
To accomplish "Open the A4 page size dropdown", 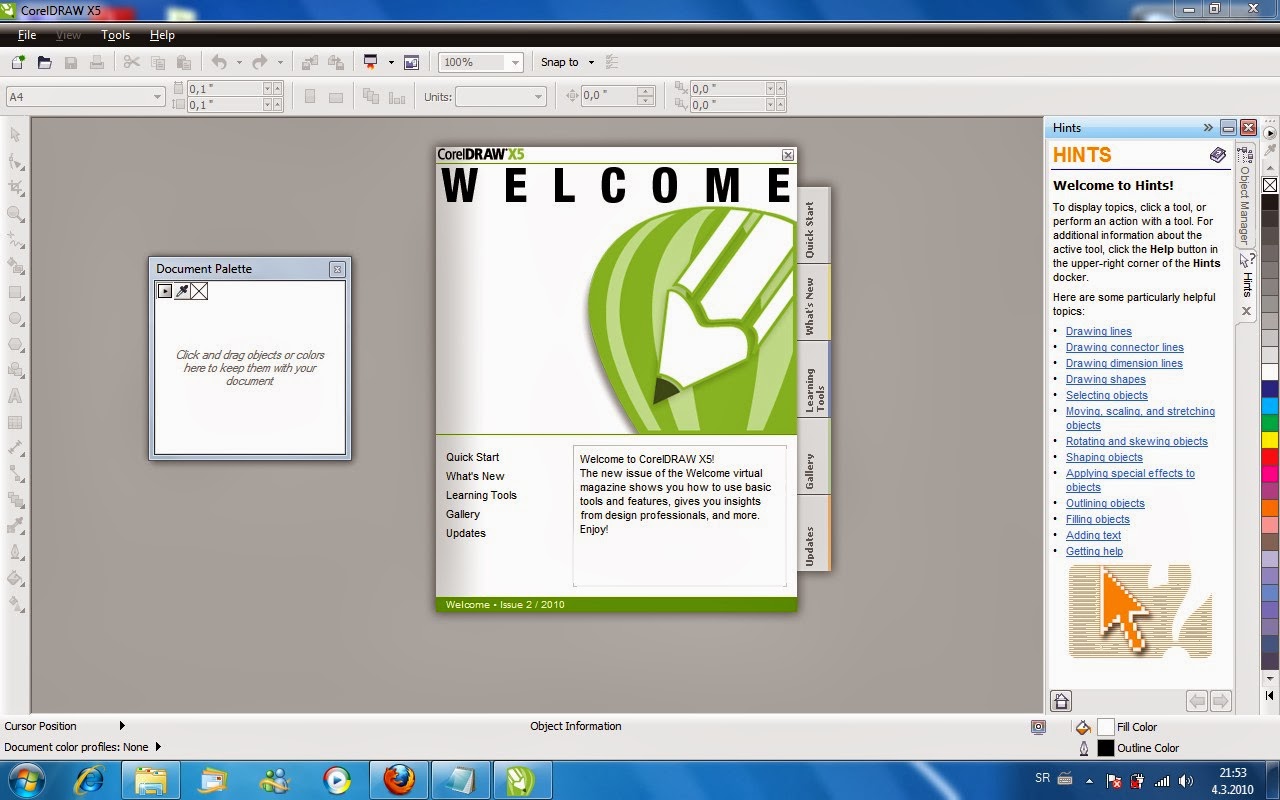I will tap(157, 96).
